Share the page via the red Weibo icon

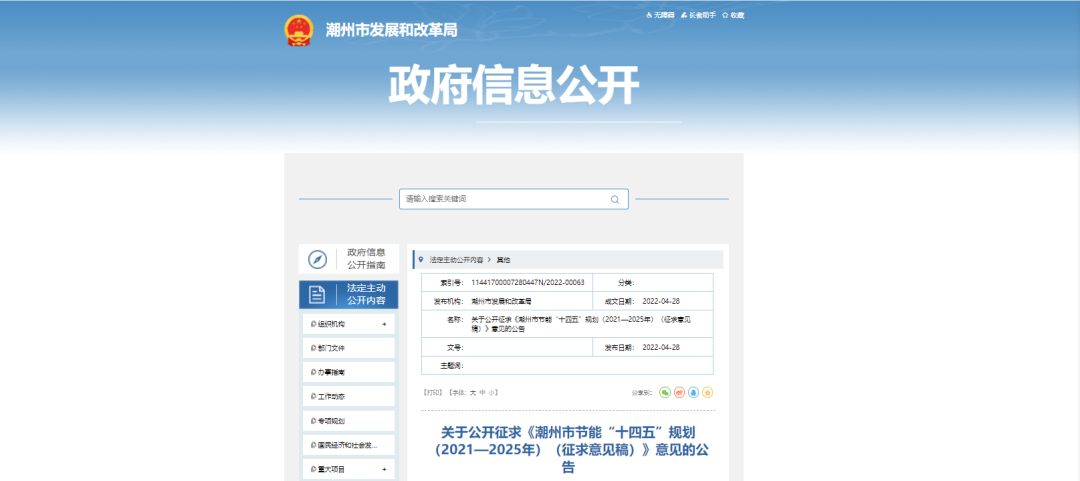point(679,392)
